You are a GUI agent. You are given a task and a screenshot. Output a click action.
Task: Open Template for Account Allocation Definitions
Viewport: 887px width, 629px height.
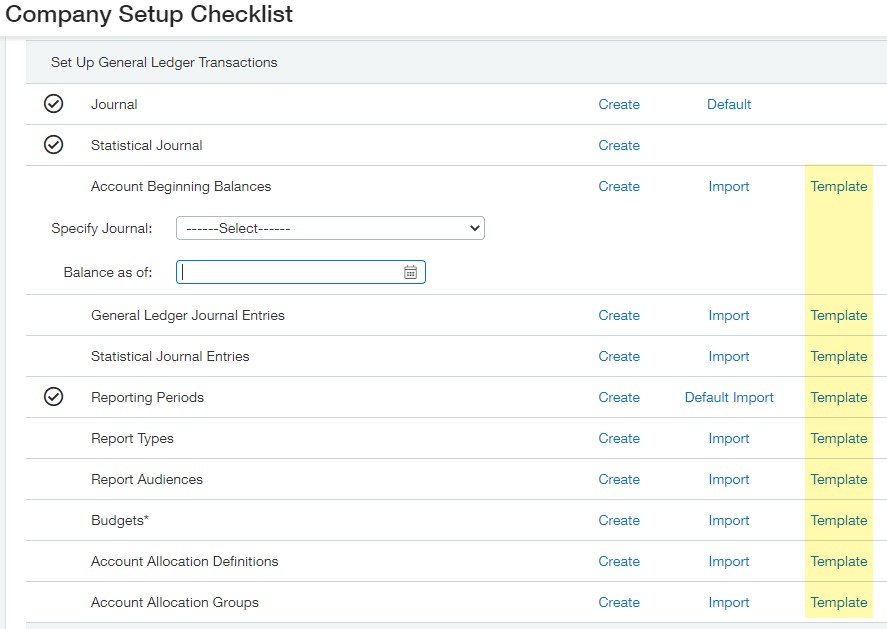tap(839, 561)
